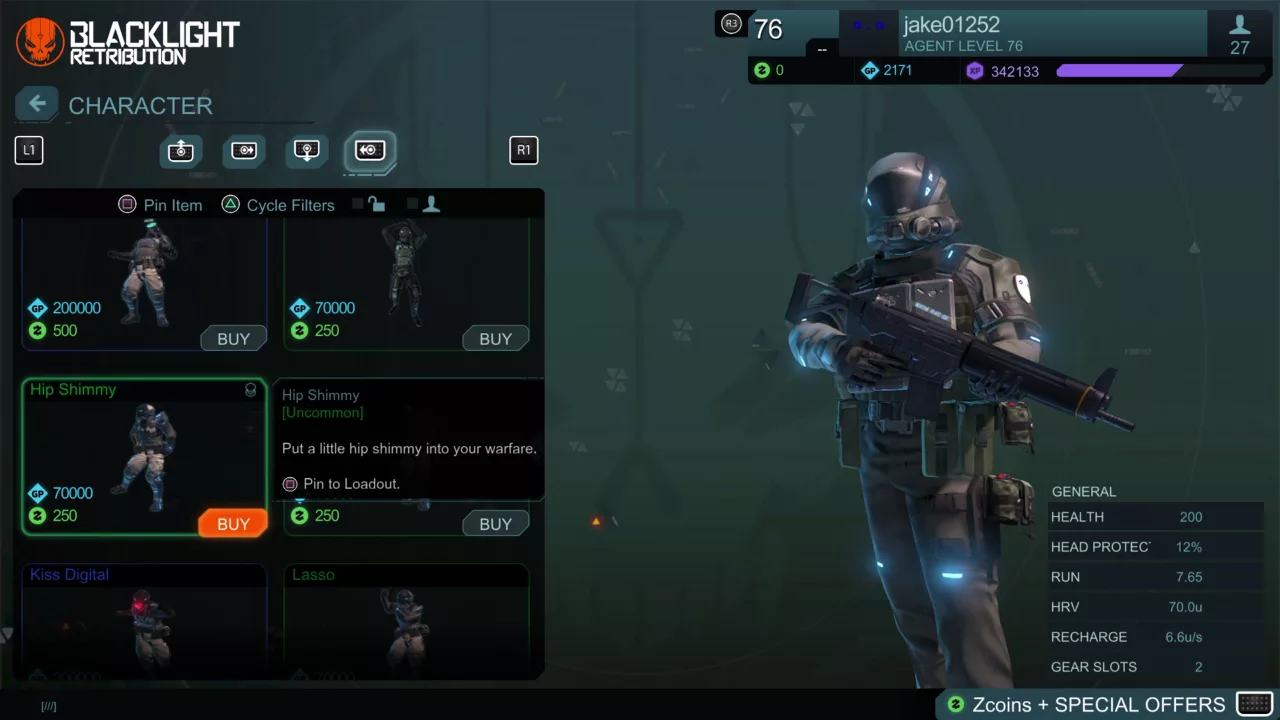
Task: Select the right-arrow taunt slot tab
Action: click(244, 150)
